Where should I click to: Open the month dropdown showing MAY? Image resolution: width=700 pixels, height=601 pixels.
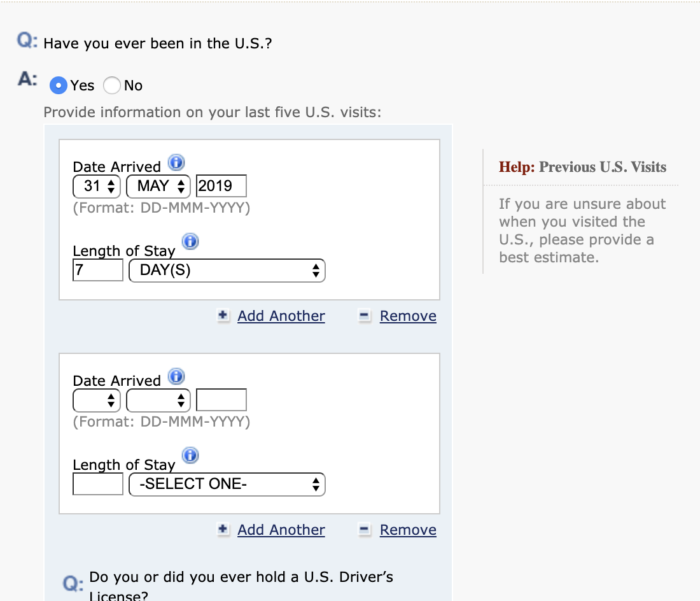(158, 186)
